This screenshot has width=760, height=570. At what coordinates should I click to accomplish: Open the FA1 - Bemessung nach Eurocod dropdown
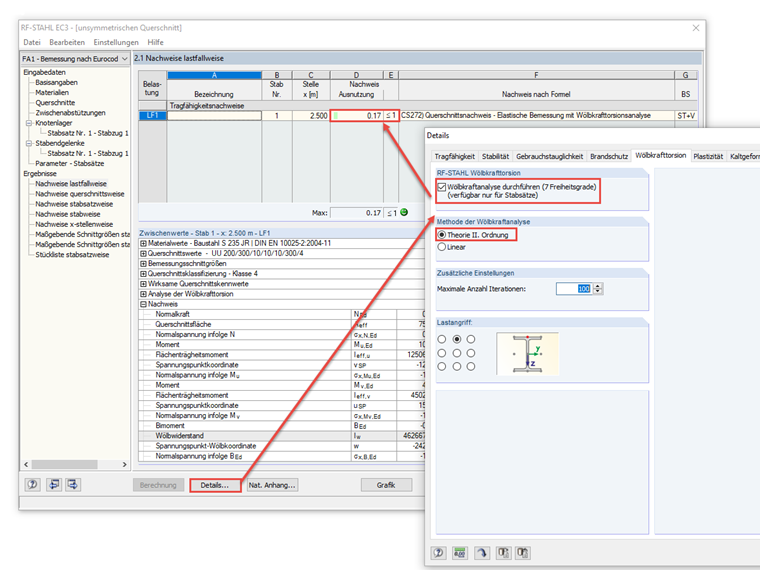coord(75,59)
